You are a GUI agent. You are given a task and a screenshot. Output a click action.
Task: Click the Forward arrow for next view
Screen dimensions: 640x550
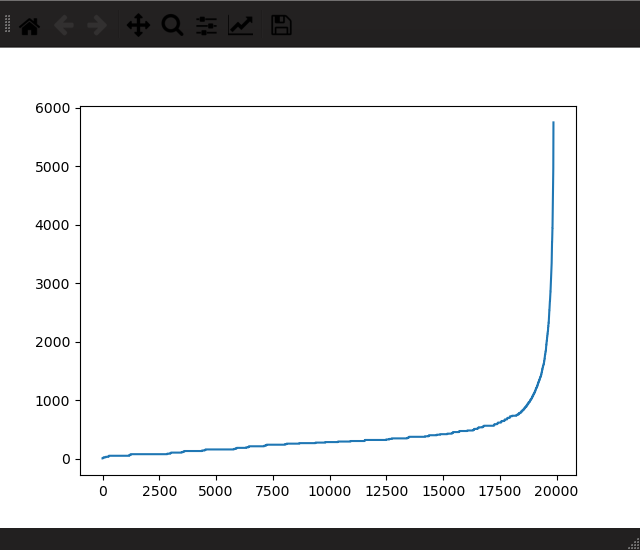click(97, 26)
